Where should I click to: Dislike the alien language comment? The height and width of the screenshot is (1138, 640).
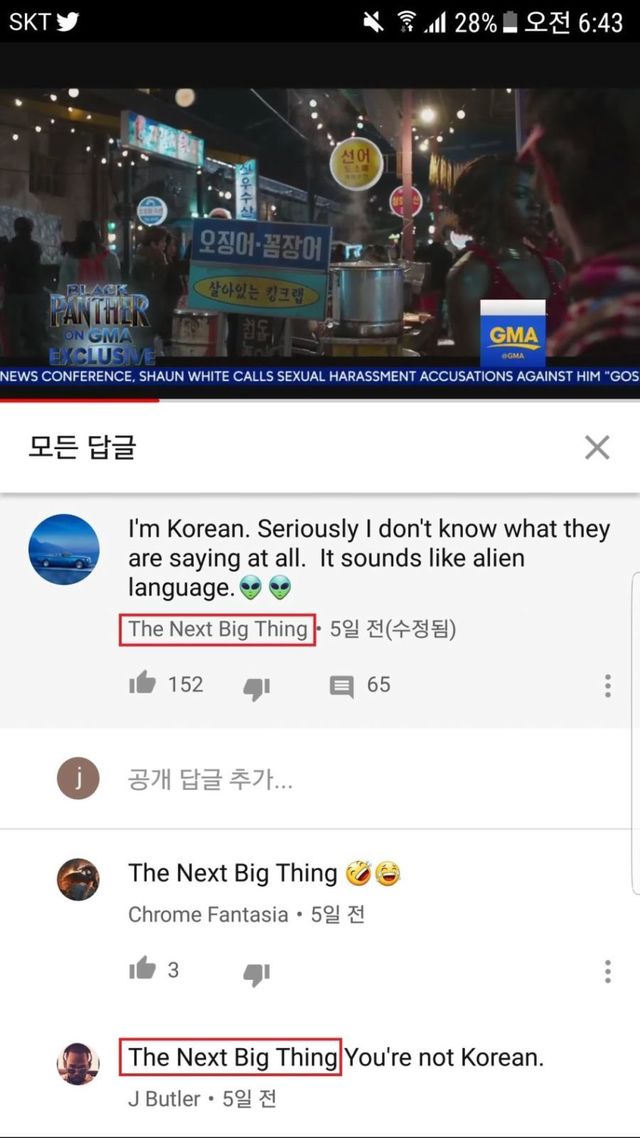click(x=256, y=688)
